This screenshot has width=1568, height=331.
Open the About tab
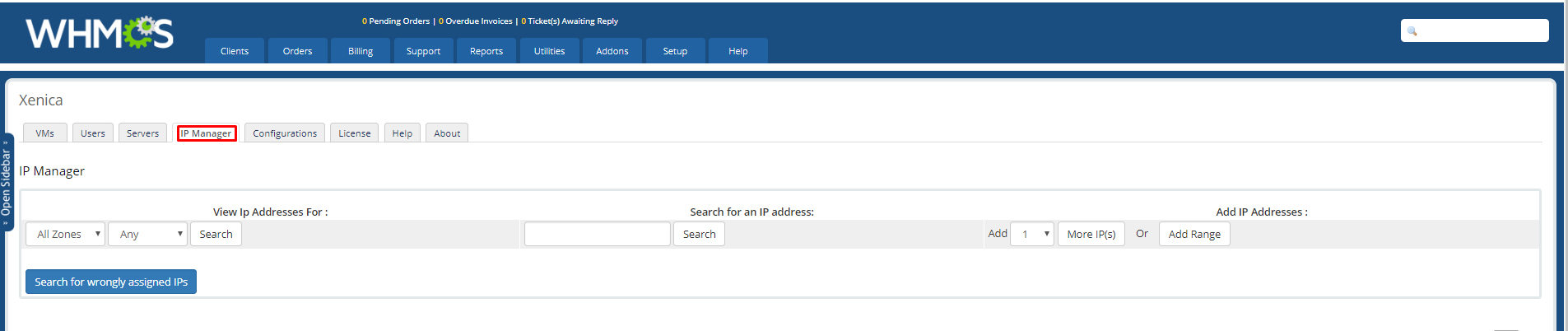tap(447, 133)
